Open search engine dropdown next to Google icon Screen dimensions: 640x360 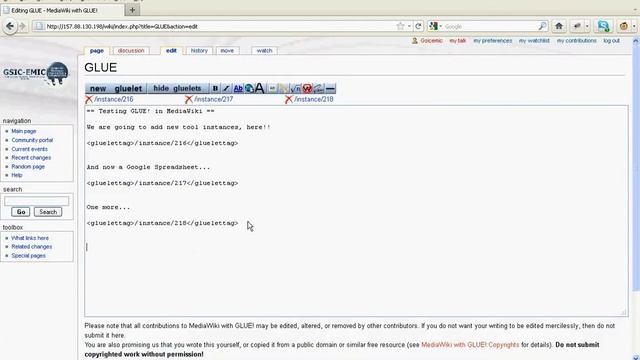440,27
